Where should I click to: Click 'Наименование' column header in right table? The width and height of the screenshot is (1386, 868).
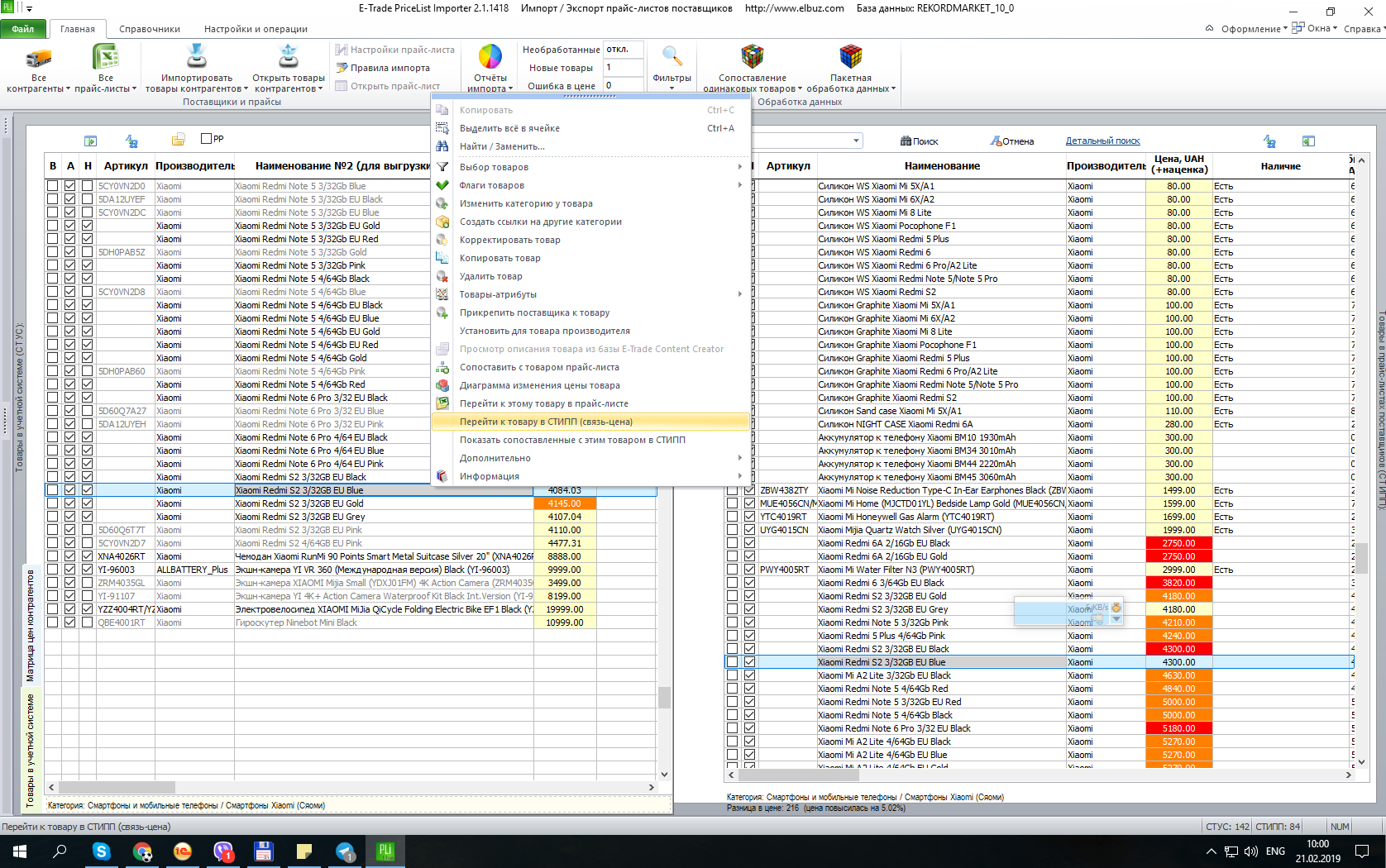942,166
